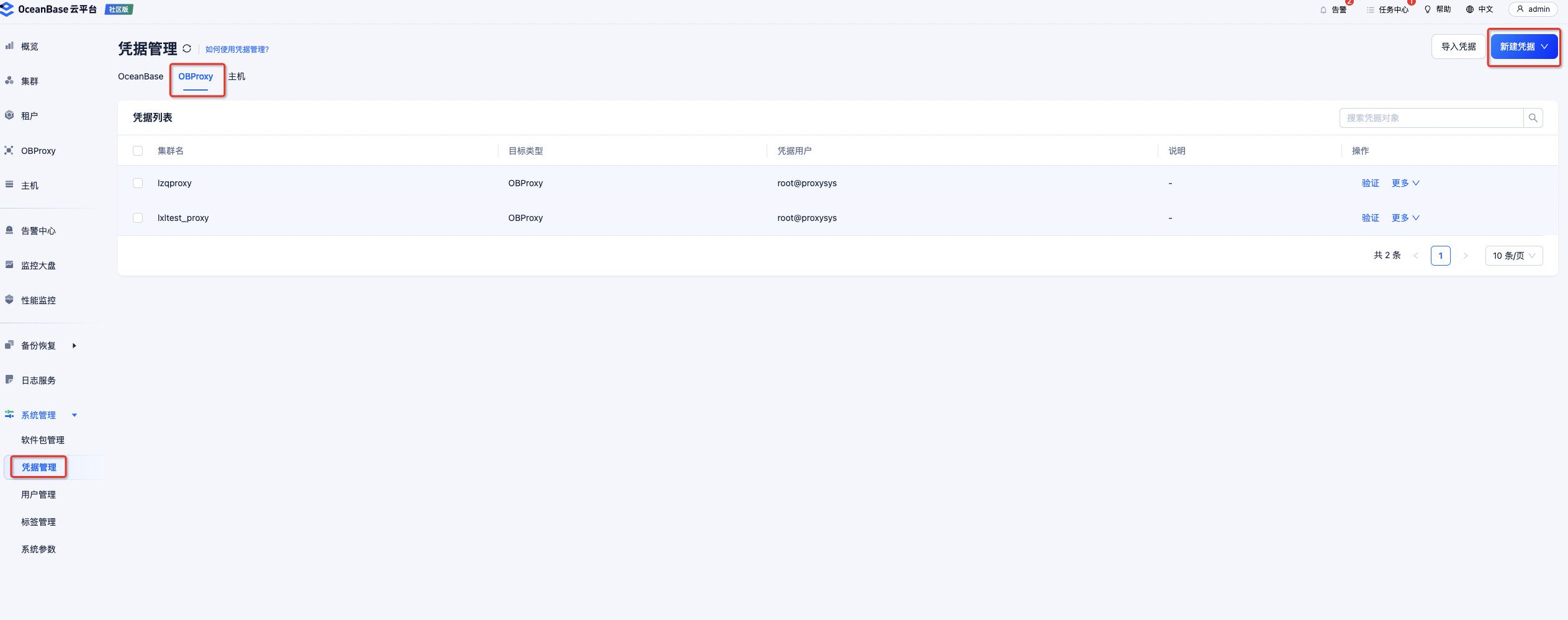Viewport: 1568px width, 620px height.
Task: Open the 10 条/页 page size selector
Action: click(1513, 256)
